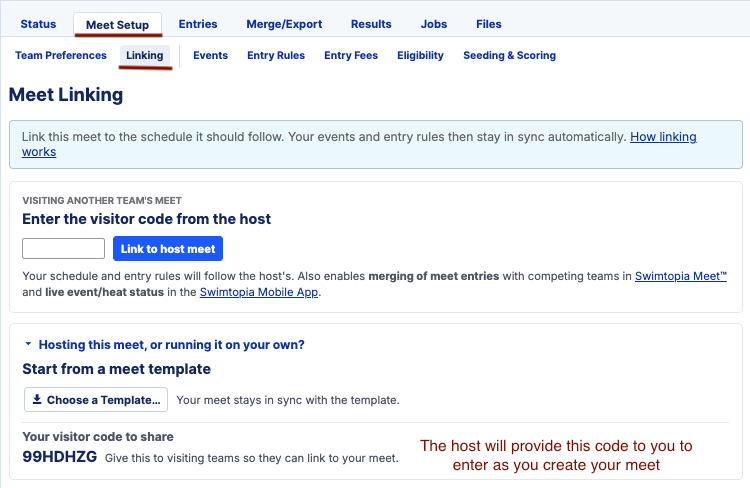Click the Enter the visitor code heading
Viewport: 750px width, 488px height.
coord(146,219)
